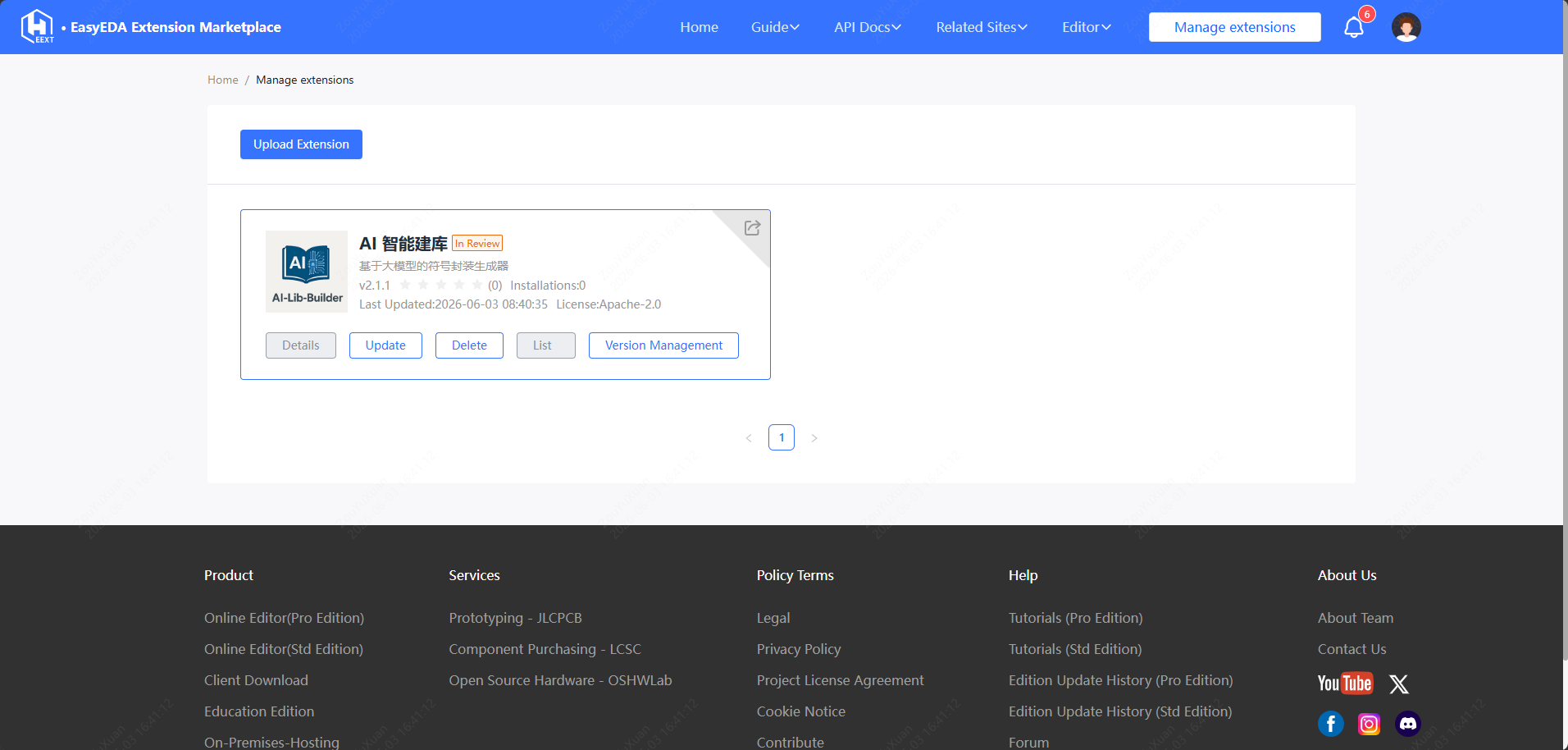This screenshot has width=1568, height=750.
Task: Open Edition Update History (Std Edition) link
Action: (1120, 711)
